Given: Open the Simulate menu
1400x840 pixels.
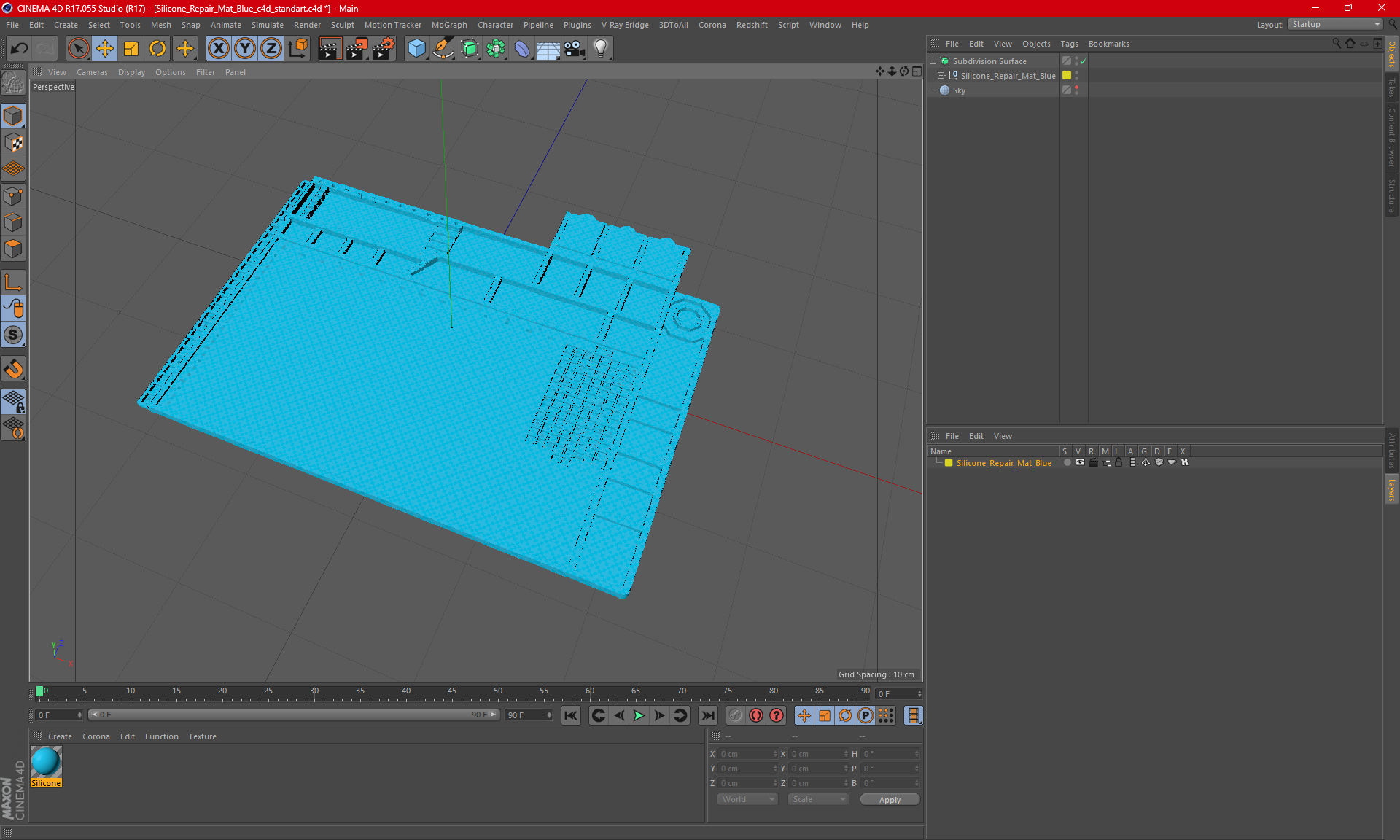Looking at the screenshot, I should (268, 25).
